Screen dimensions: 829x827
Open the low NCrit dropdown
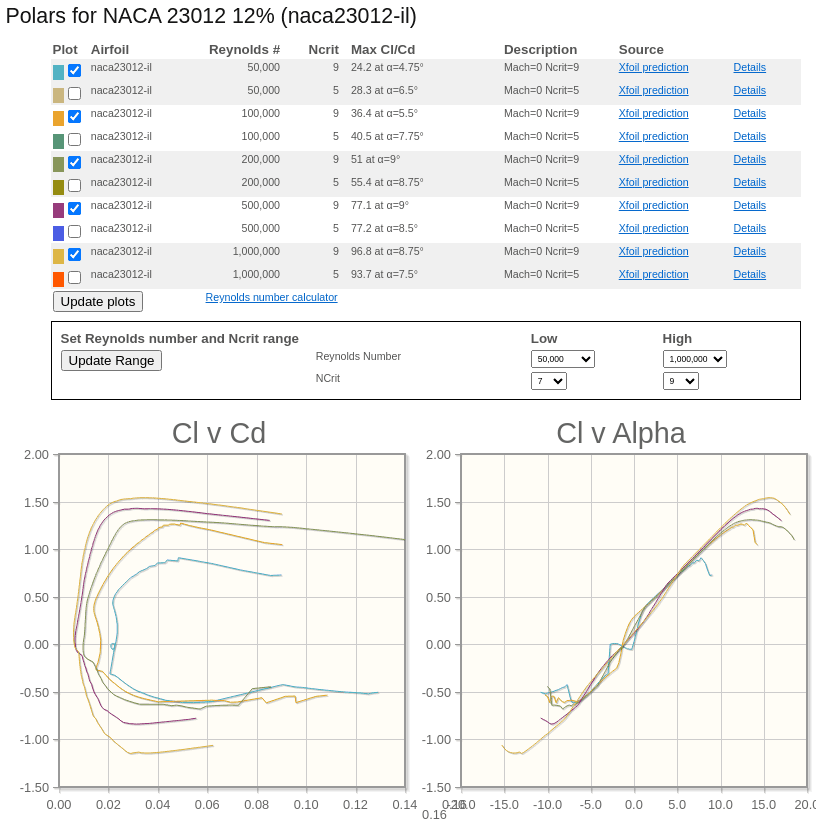click(x=548, y=381)
